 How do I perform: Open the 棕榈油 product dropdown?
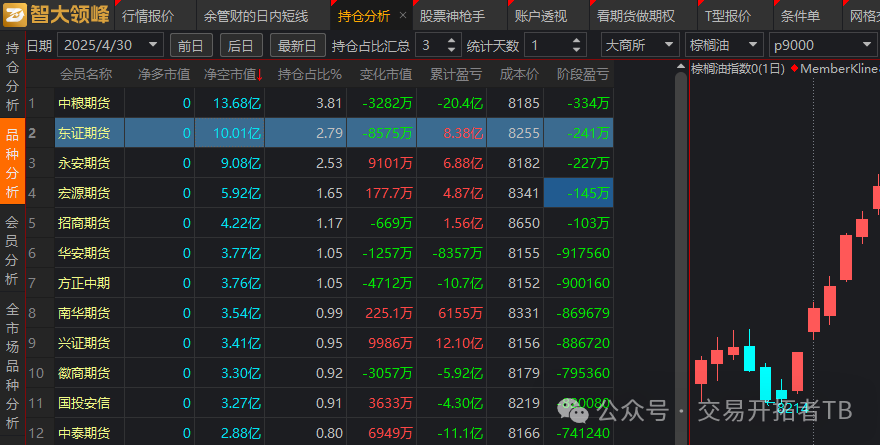point(724,45)
